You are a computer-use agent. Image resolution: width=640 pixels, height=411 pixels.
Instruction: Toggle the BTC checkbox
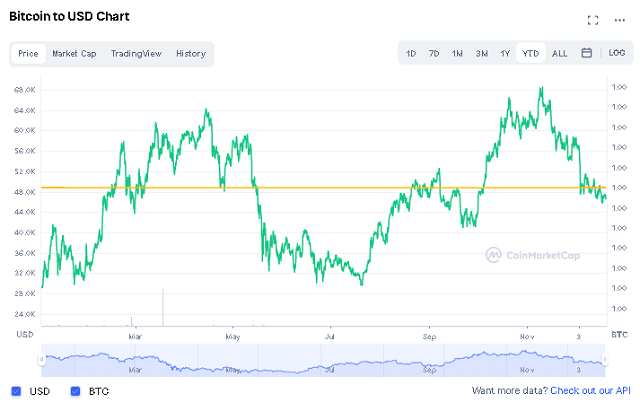point(75,391)
